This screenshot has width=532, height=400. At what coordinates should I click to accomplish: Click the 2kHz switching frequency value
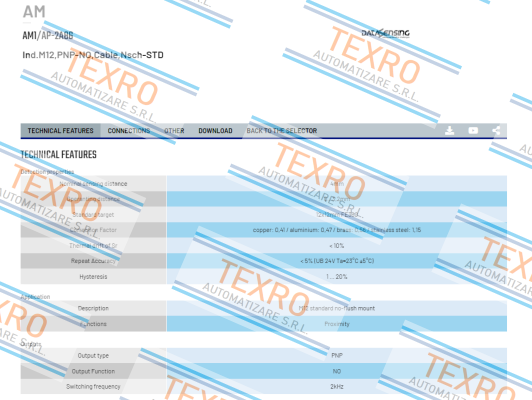(337, 387)
